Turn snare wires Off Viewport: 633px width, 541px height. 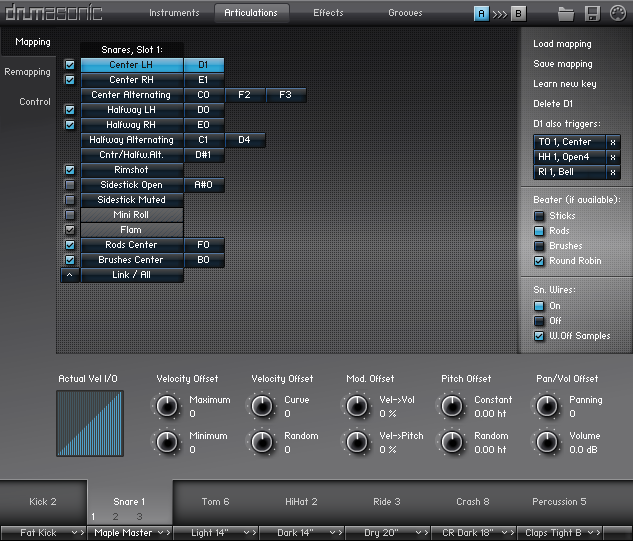[539, 321]
